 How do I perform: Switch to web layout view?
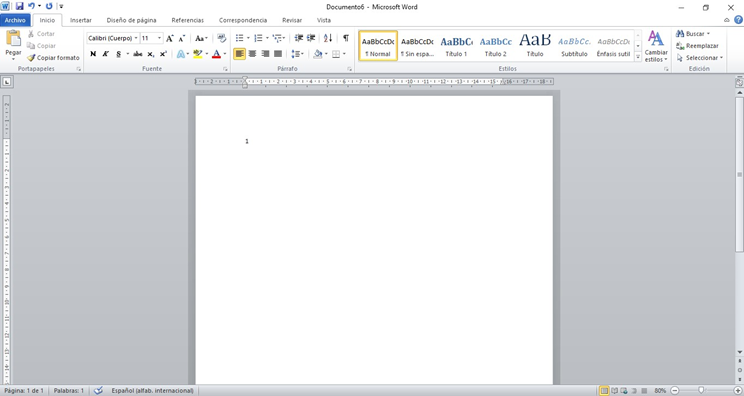[x=624, y=391]
